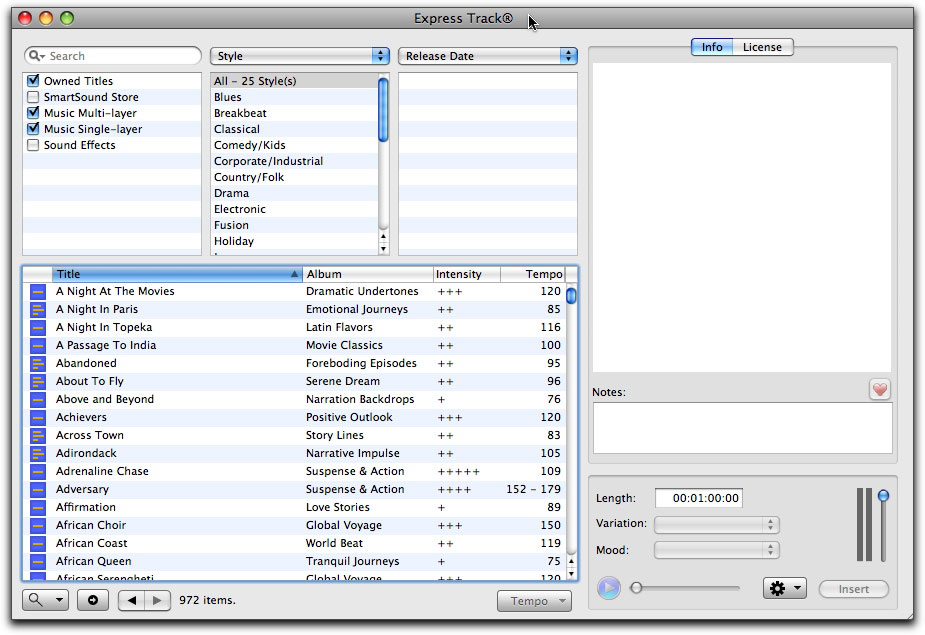Viewport: 925px width, 635px height.
Task: Click inside the Search field
Action: pos(113,56)
